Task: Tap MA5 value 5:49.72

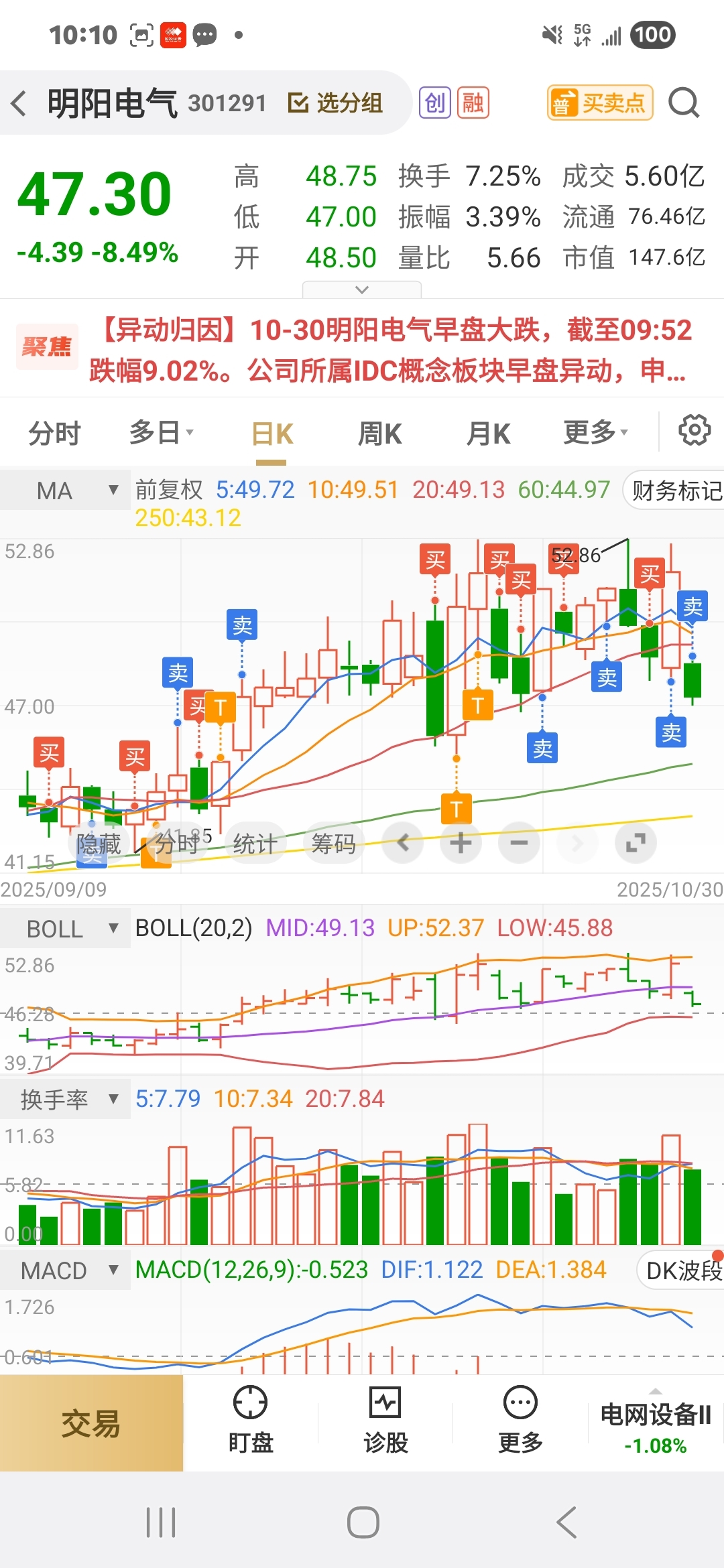Action: pyautogui.click(x=255, y=490)
